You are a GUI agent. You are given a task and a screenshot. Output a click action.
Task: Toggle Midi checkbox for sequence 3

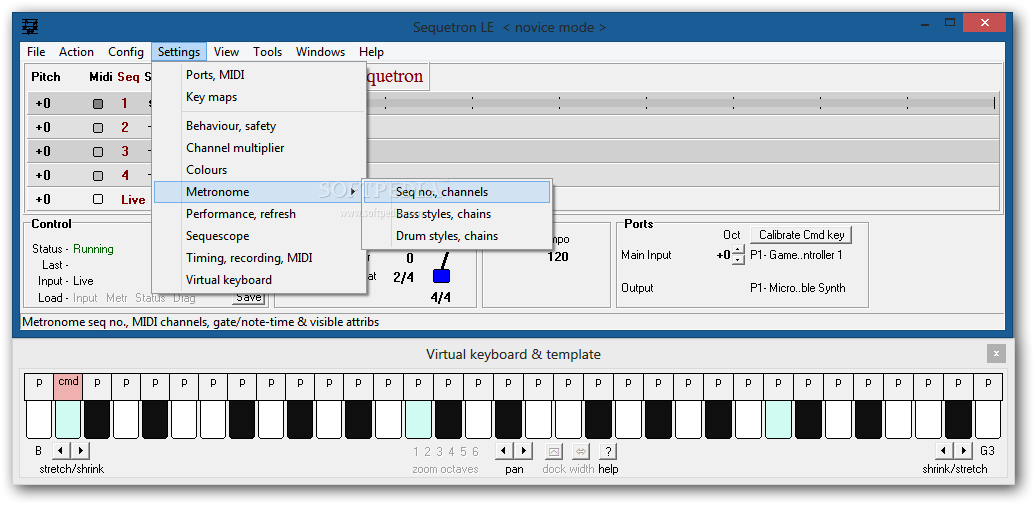(98, 151)
